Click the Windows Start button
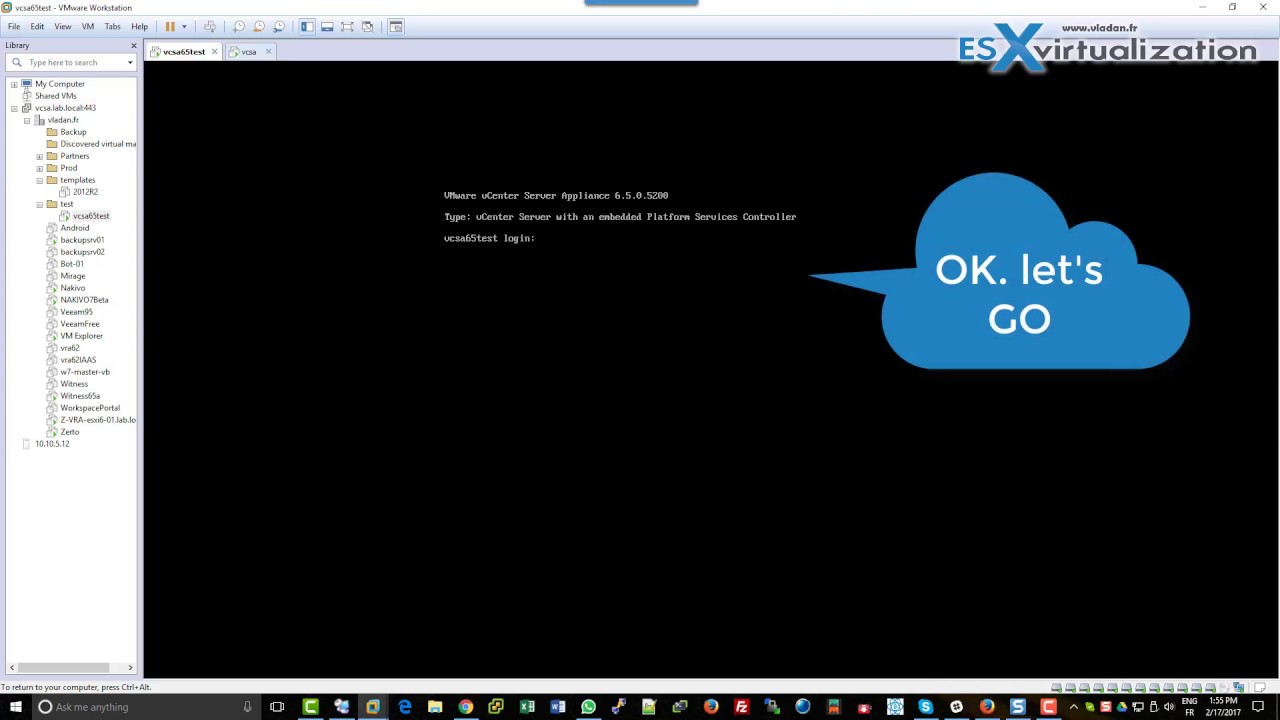 click(x=15, y=707)
